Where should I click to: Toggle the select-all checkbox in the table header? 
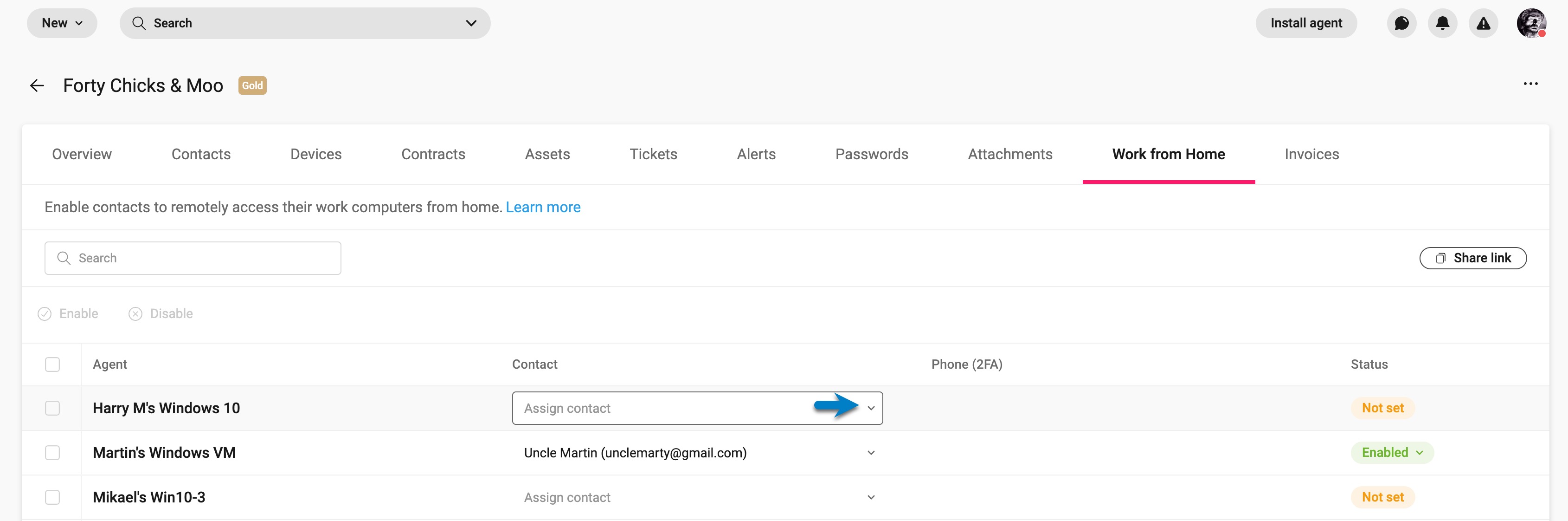coord(52,364)
